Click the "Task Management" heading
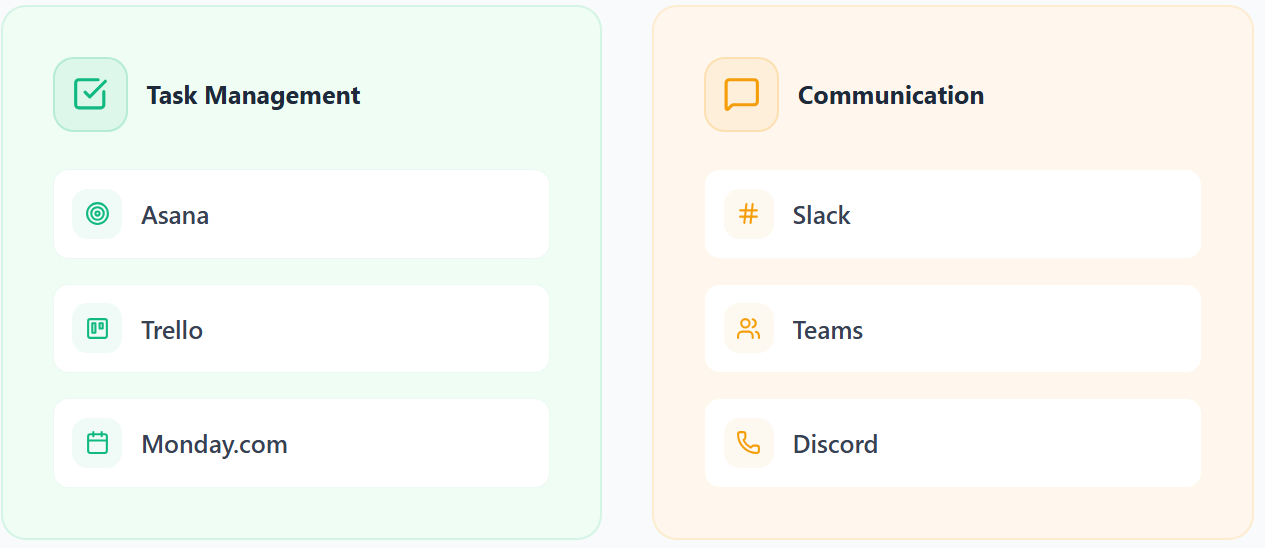1265x548 pixels. pos(253,95)
